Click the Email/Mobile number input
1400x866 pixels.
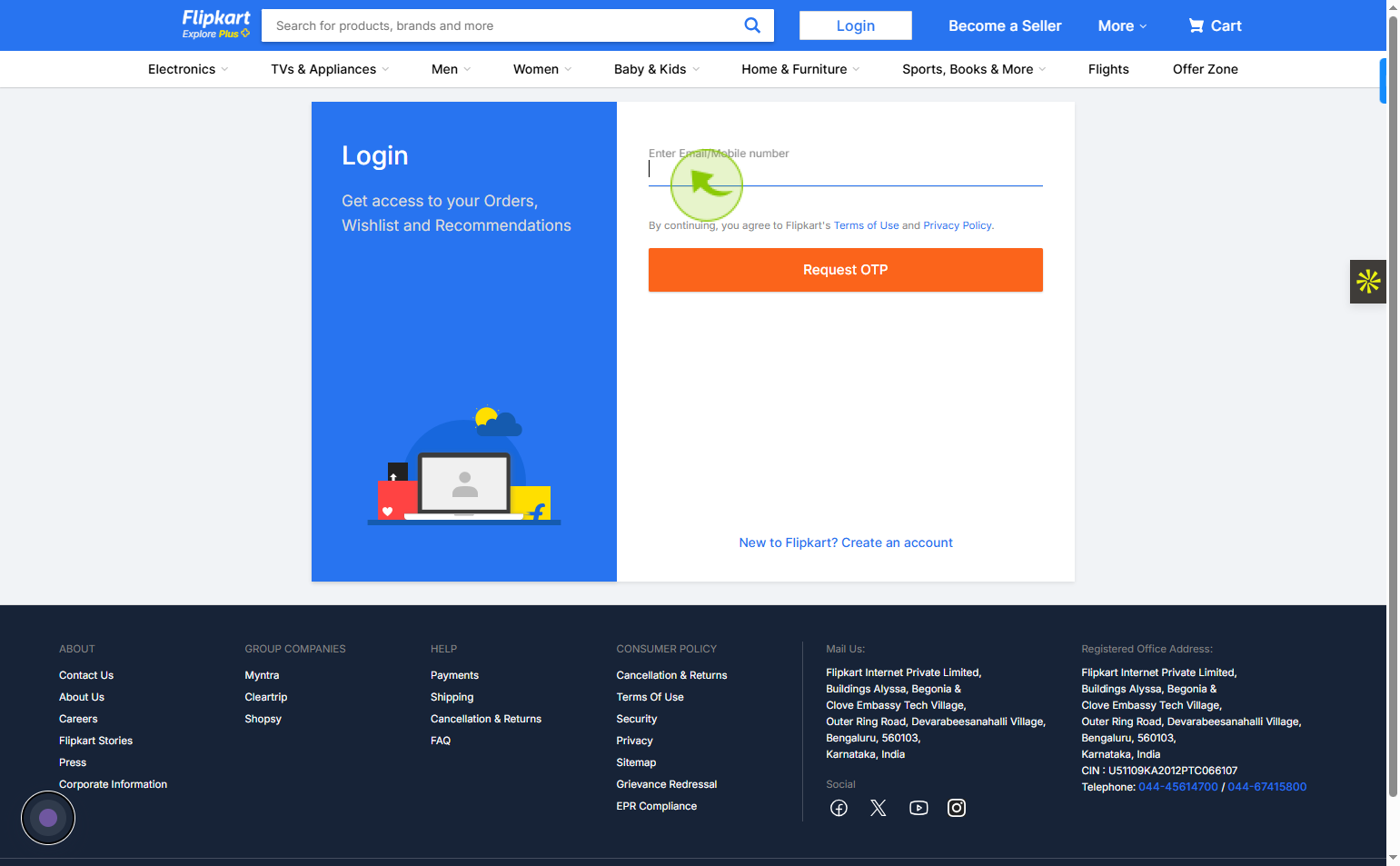(845, 169)
